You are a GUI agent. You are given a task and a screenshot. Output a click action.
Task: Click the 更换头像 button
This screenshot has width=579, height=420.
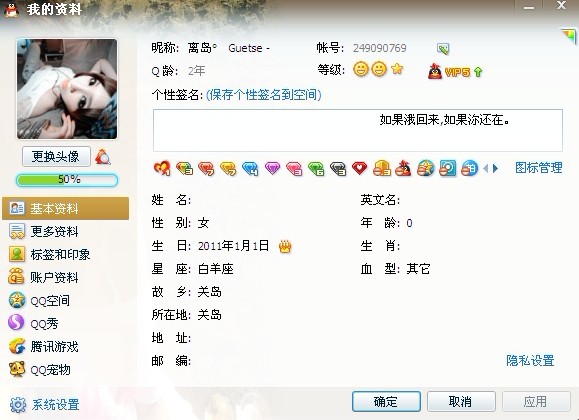pyautogui.click(x=56, y=157)
